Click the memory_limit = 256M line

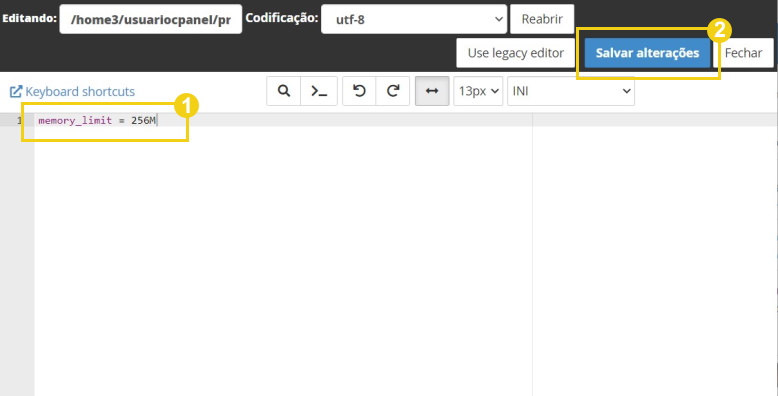click(97, 121)
